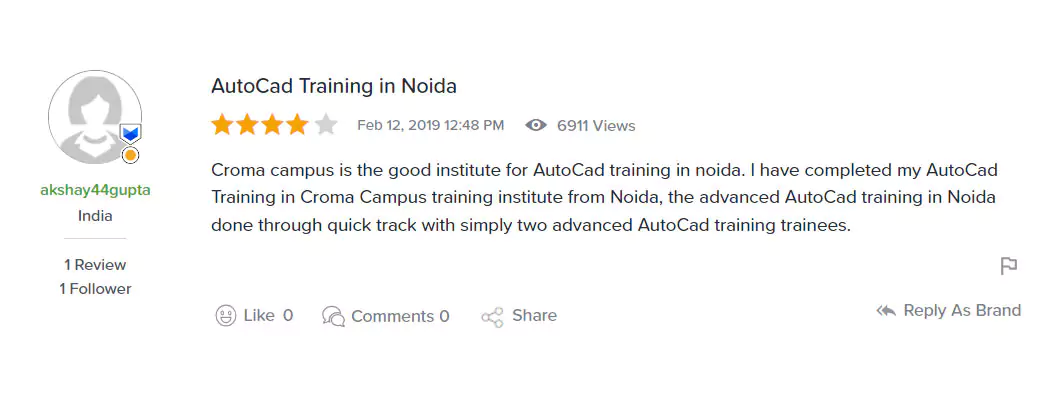Click the first rating star
This screenshot has width=1059, height=400.
(x=222, y=125)
